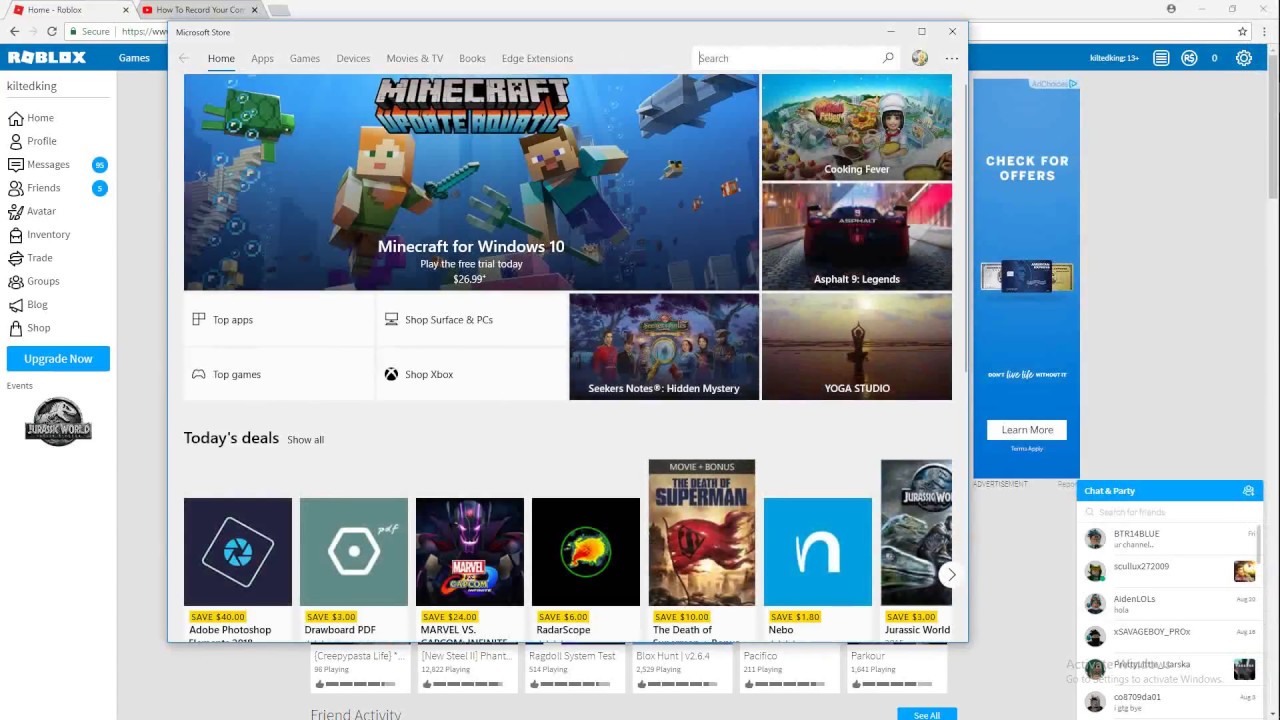Open the Asphalt 9: Legends tile
Viewport: 1280px width, 720px height.
coord(857,237)
